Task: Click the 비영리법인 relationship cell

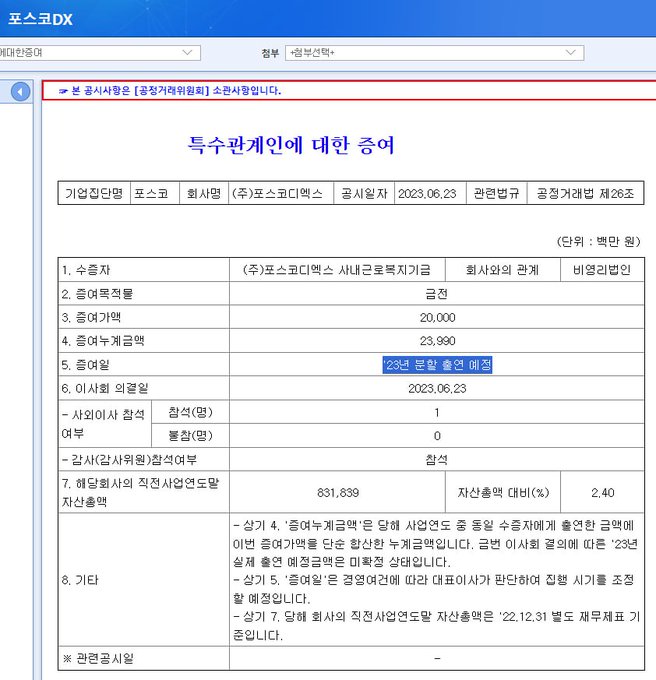Action: point(602,270)
